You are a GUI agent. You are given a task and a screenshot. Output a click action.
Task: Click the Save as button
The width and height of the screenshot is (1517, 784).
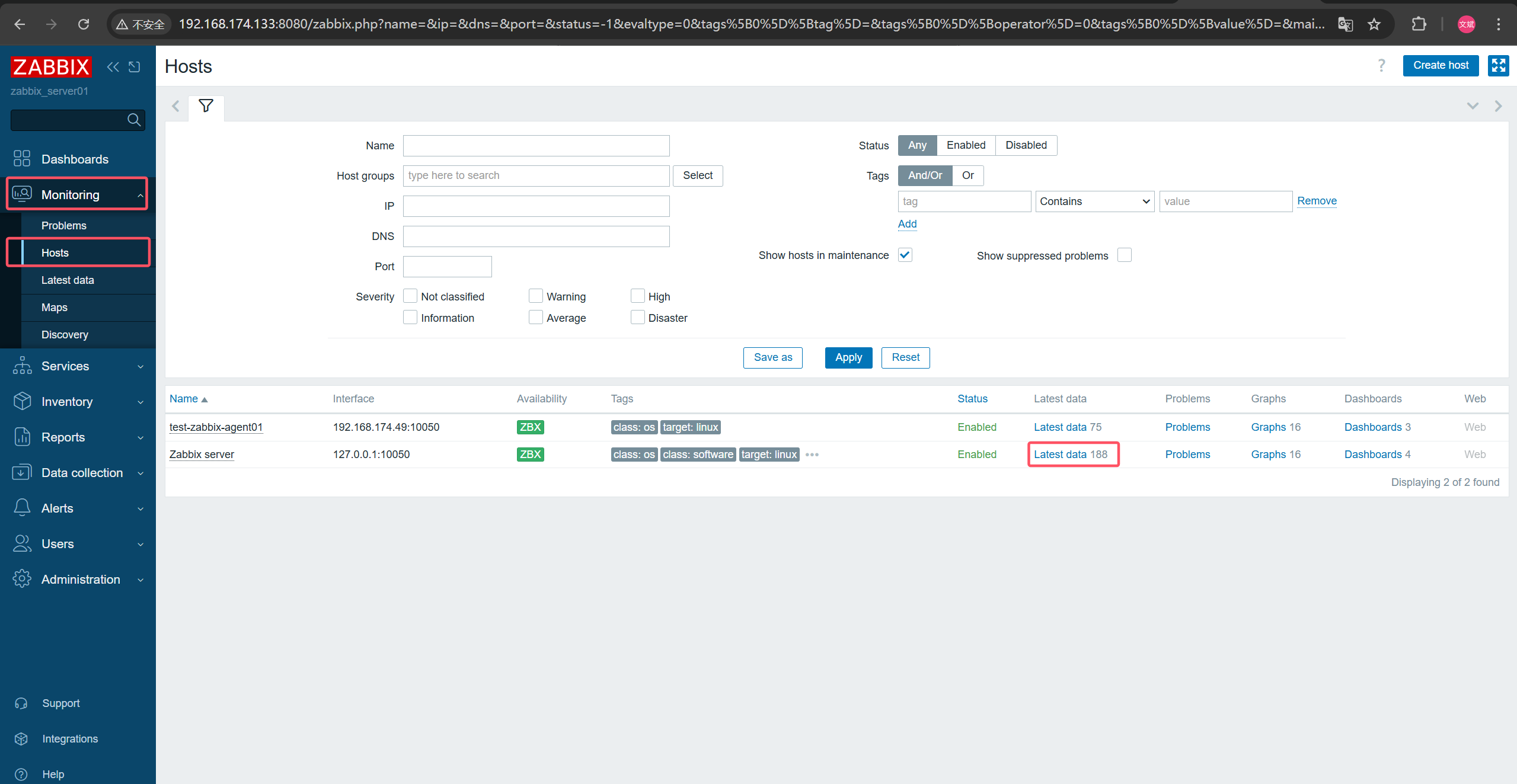[772, 357]
